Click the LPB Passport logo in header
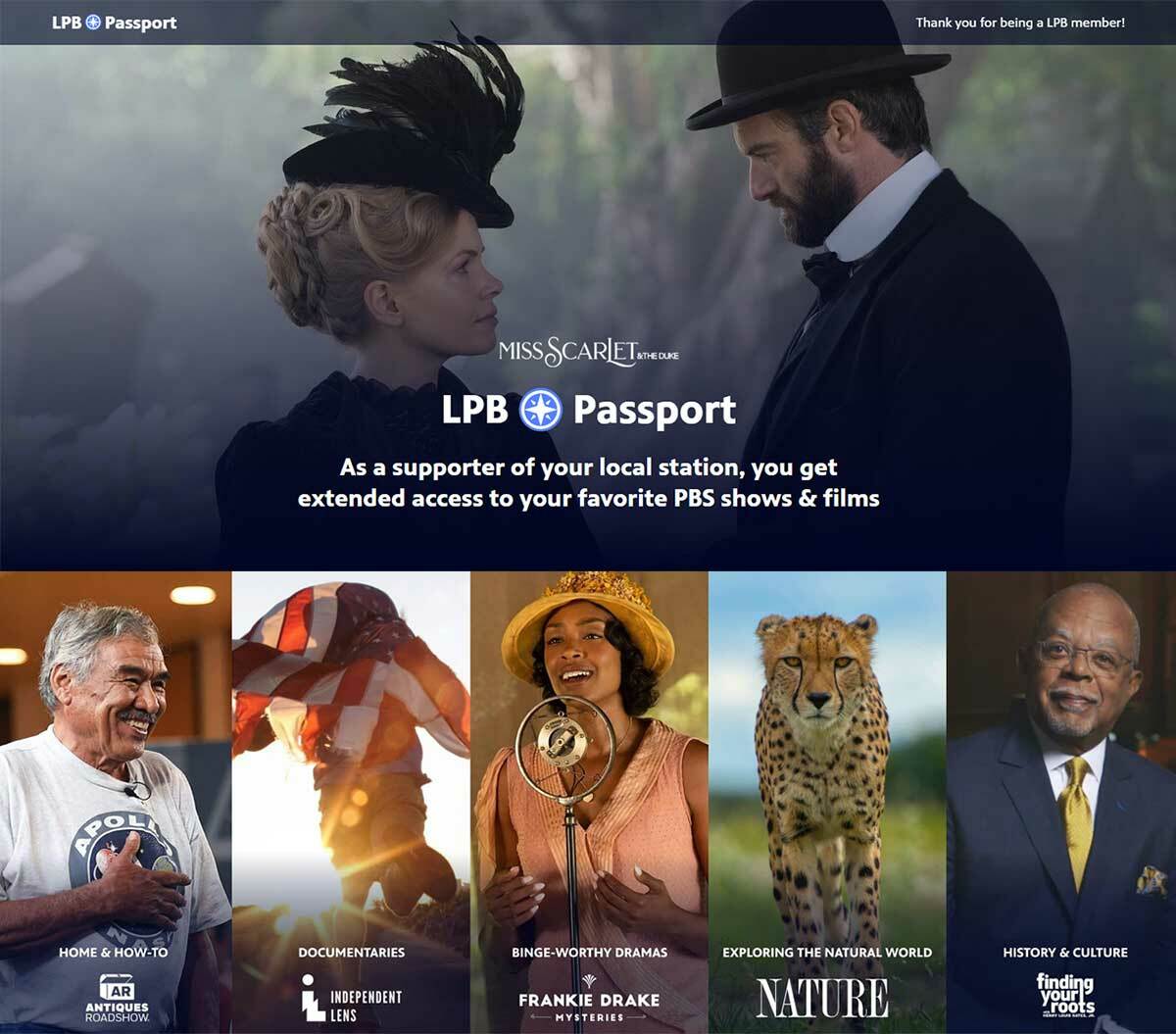The image size is (1176, 1034). coord(115,23)
